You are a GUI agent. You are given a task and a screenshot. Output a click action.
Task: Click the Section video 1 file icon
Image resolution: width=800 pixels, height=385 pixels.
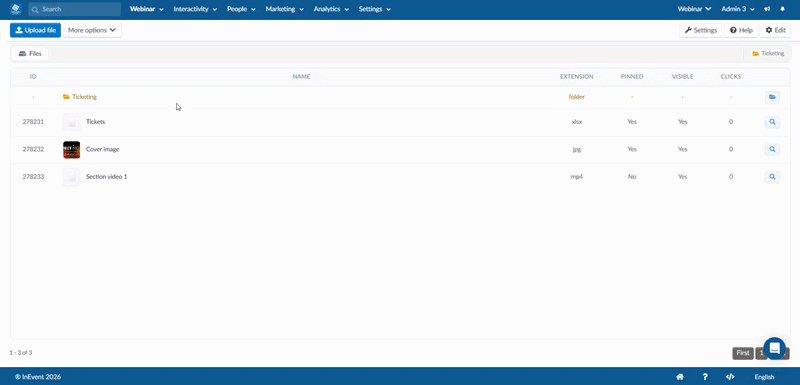click(x=71, y=176)
